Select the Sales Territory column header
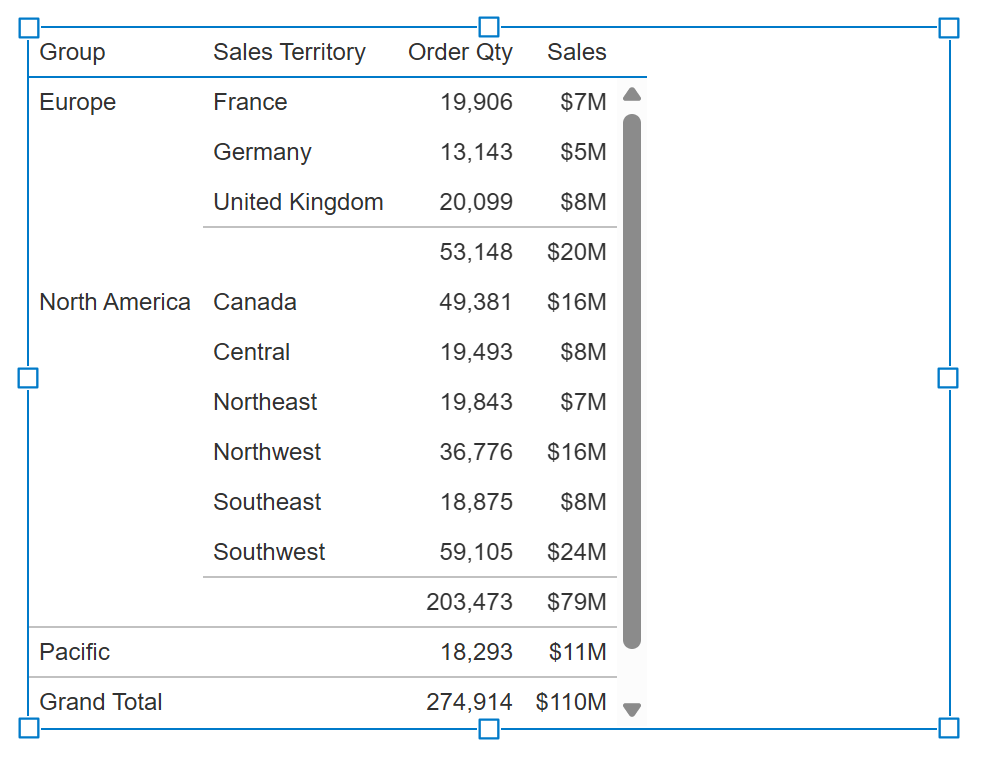 (x=290, y=52)
